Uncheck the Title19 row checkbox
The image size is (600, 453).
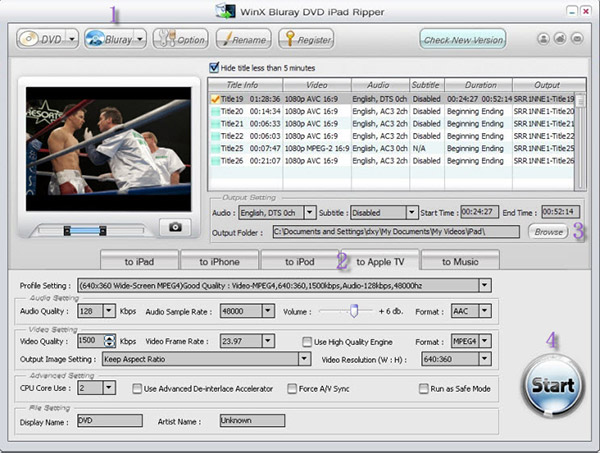tap(215, 99)
